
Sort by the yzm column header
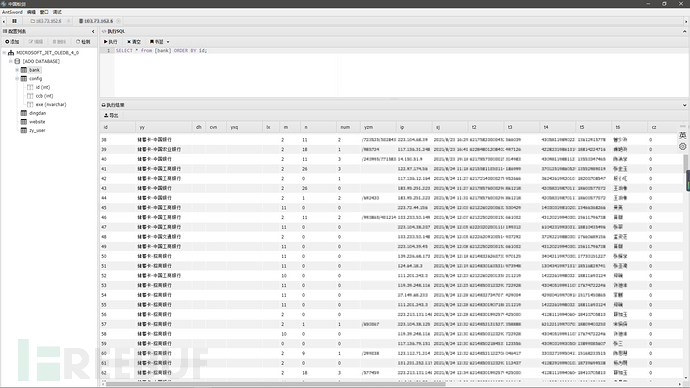click(378, 127)
